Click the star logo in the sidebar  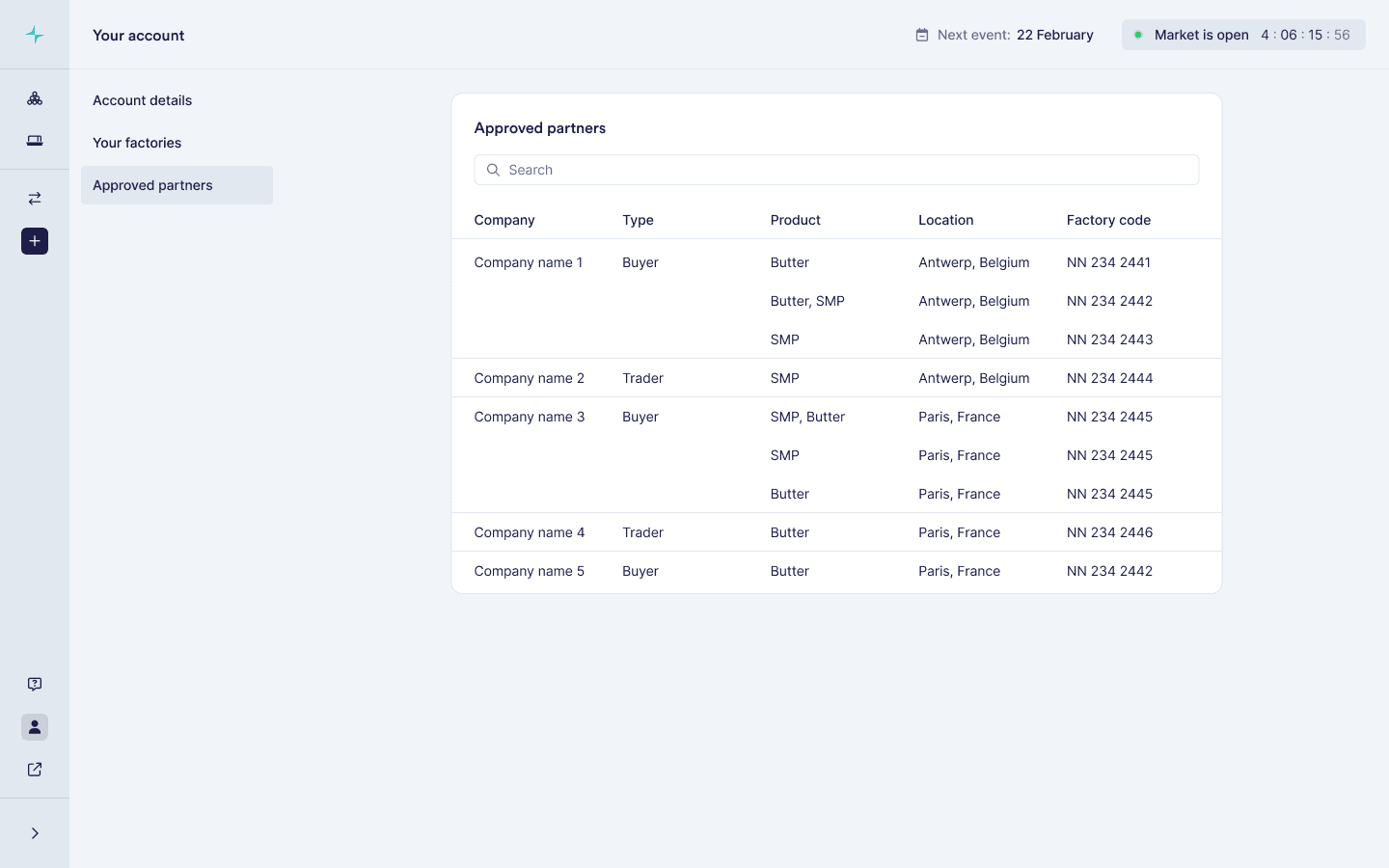pos(35,35)
